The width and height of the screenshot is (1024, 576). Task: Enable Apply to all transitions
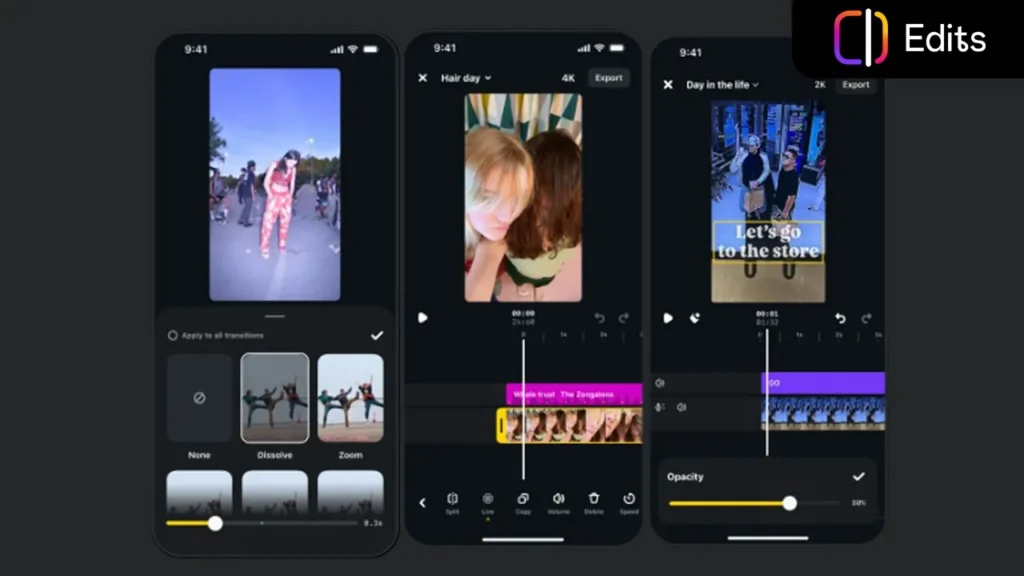pyautogui.click(x=172, y=335)
